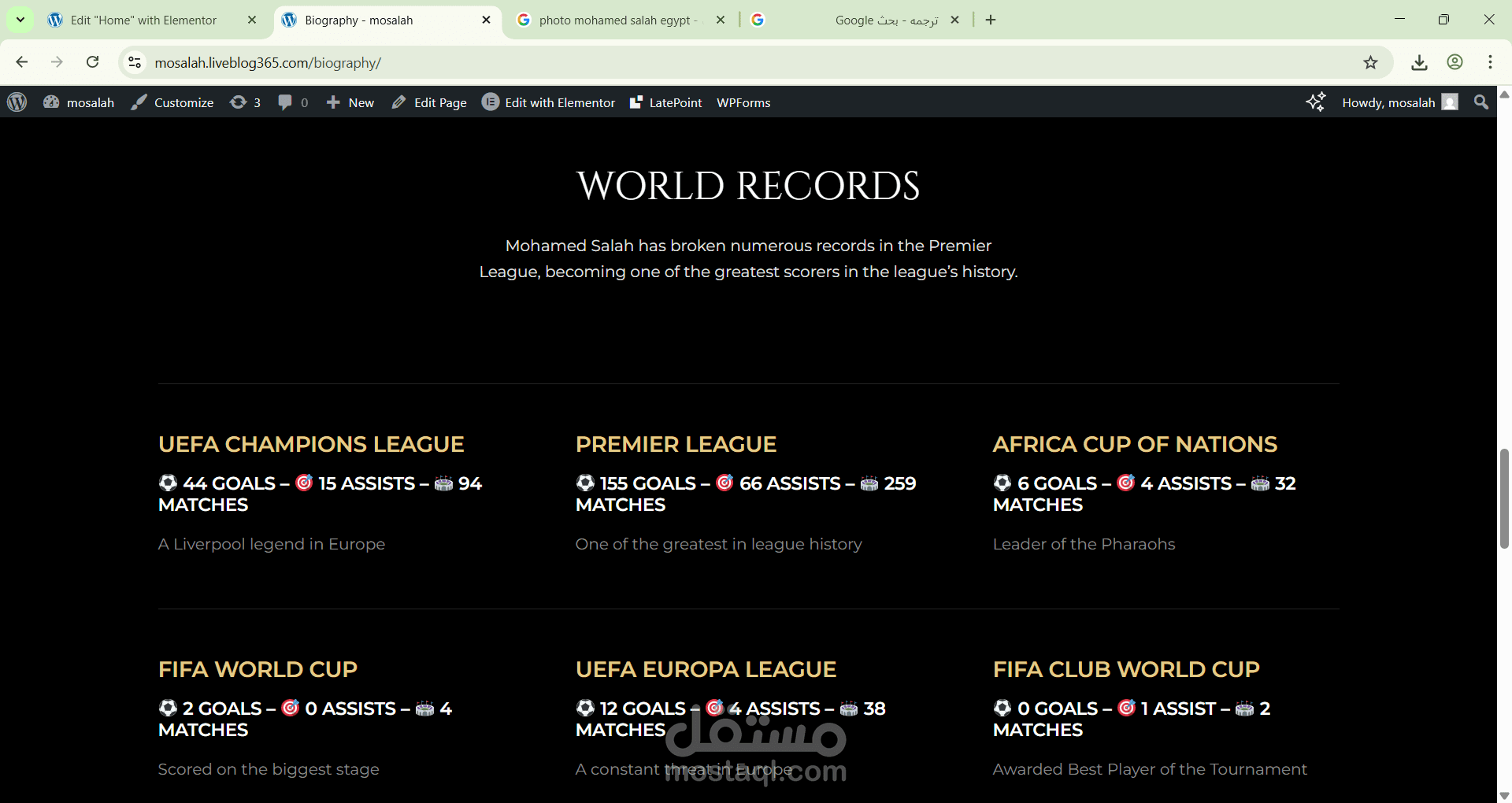
Task: Reload the current page
Action: 92,62
